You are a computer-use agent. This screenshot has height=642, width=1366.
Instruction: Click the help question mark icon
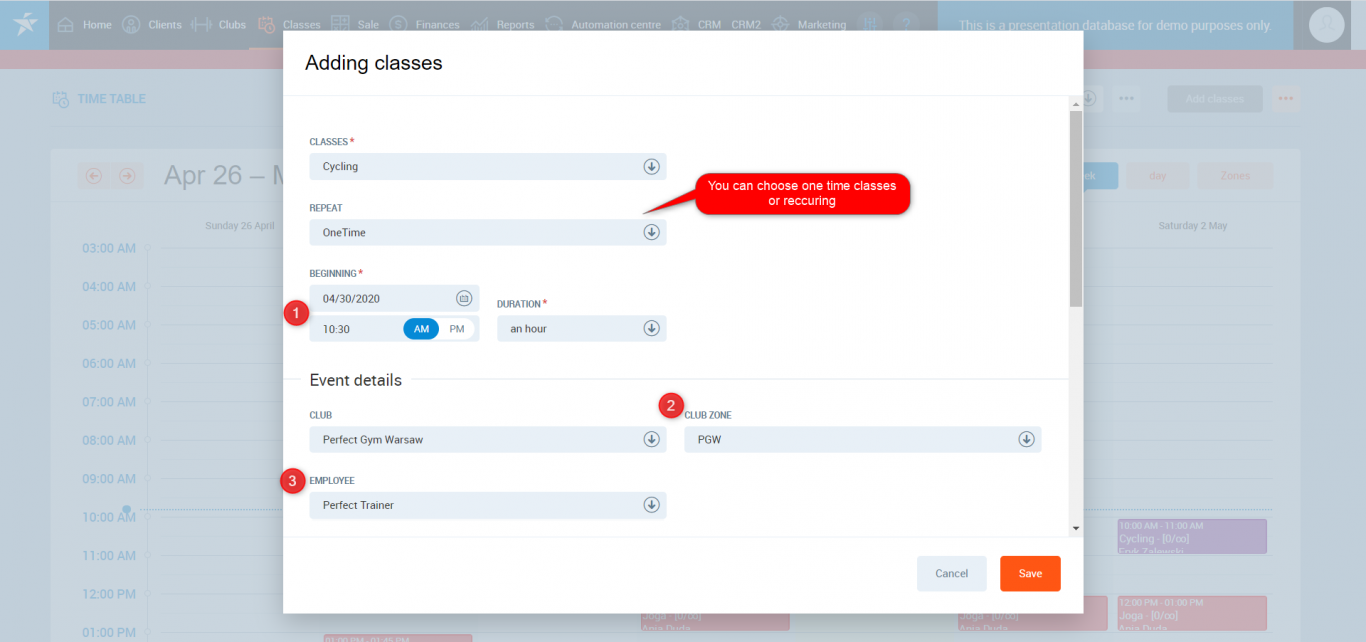tap(906, 24)
